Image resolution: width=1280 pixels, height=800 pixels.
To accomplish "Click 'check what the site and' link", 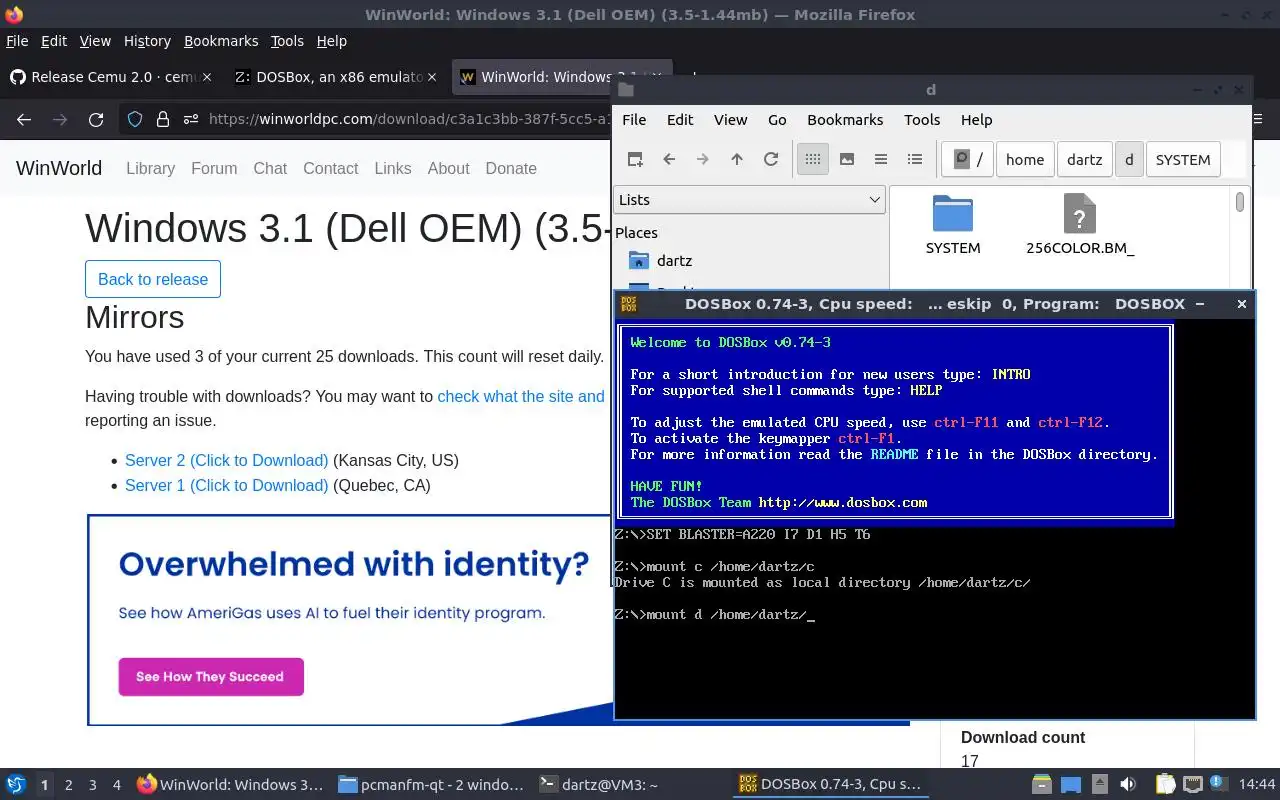I will point(521,396).
